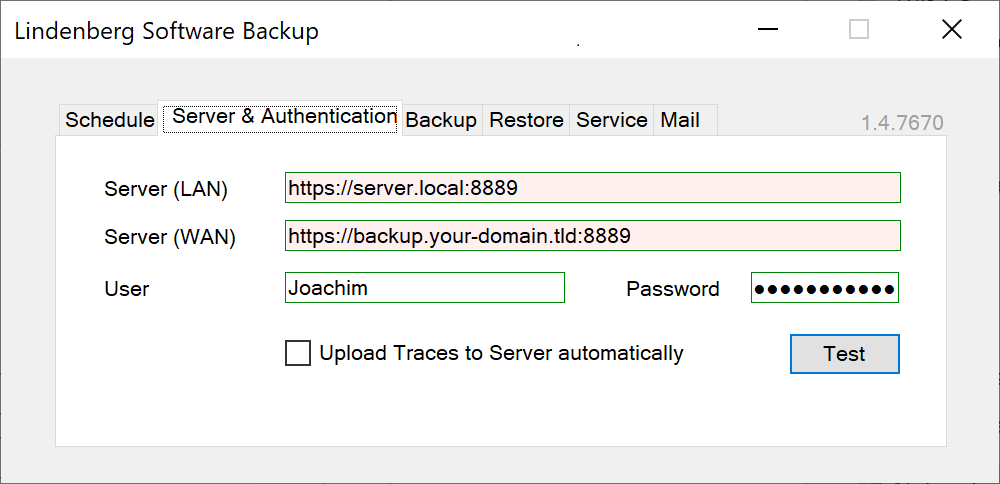Click the Server (LAN) label
The width and height of the screenshot is (1000, 484).
(166, 189)
